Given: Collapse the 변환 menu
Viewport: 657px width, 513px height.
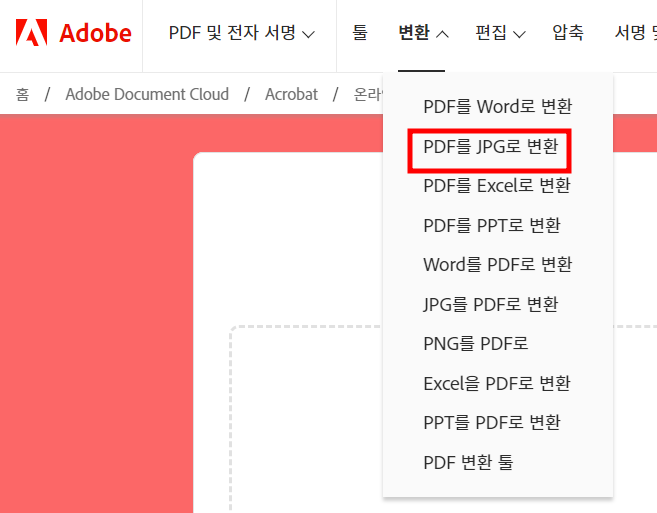Looking at the screenshot, I should (423, 33).
